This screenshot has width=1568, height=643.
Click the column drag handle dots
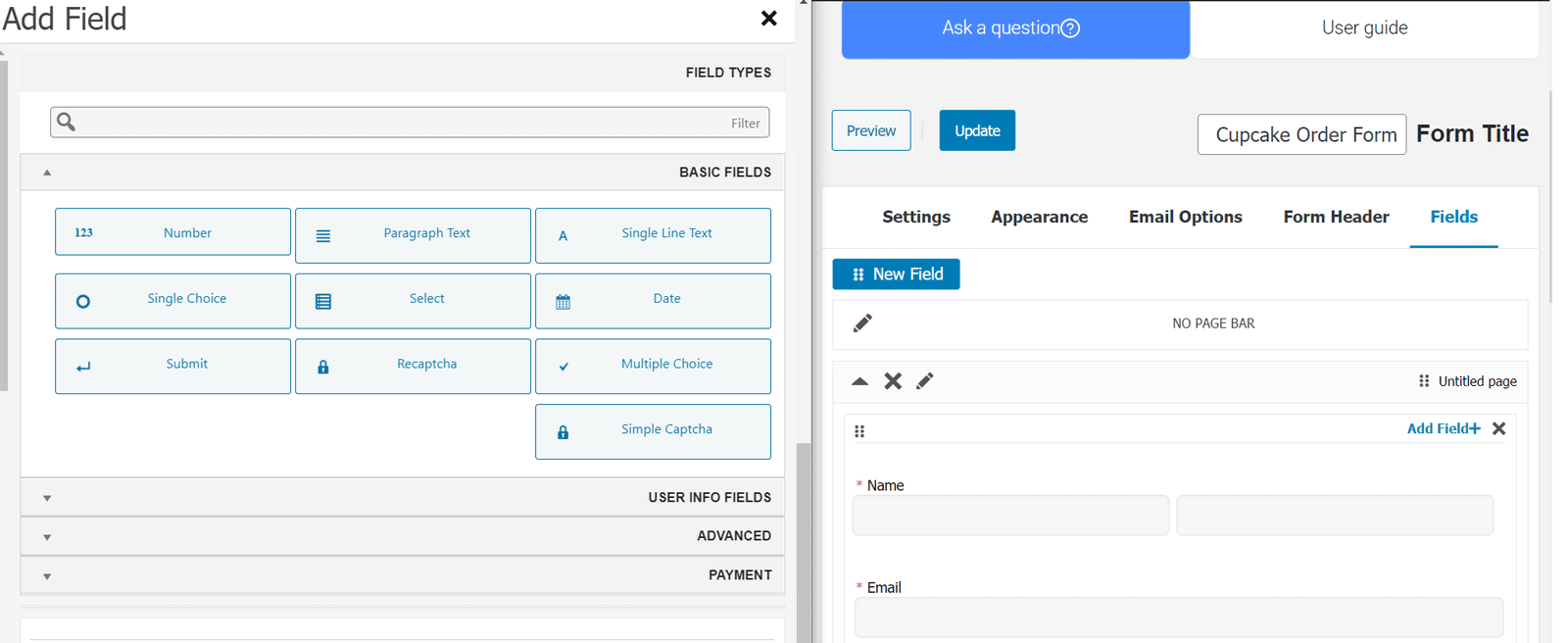tap(859, 431)
